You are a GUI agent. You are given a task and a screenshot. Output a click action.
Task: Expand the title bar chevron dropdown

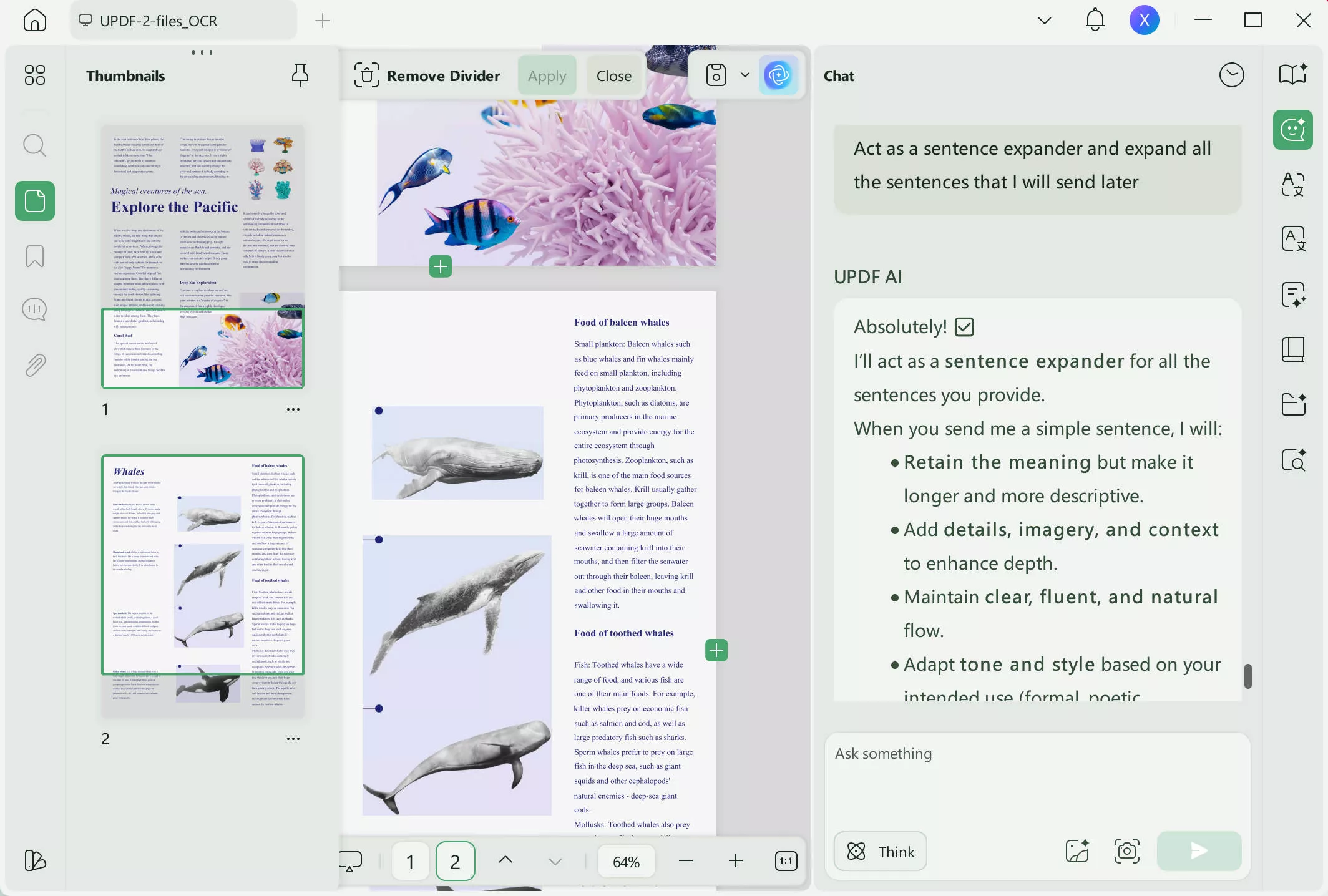point(1044,21)
